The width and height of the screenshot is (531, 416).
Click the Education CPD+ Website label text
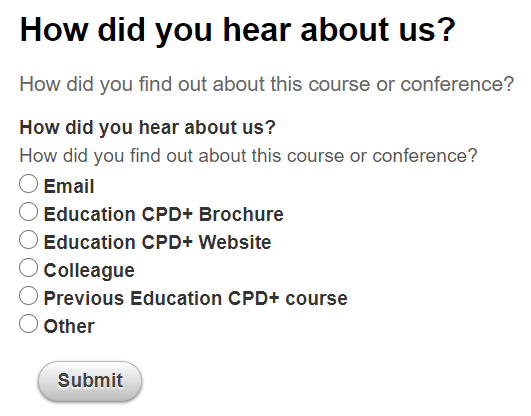pos(157,243)
